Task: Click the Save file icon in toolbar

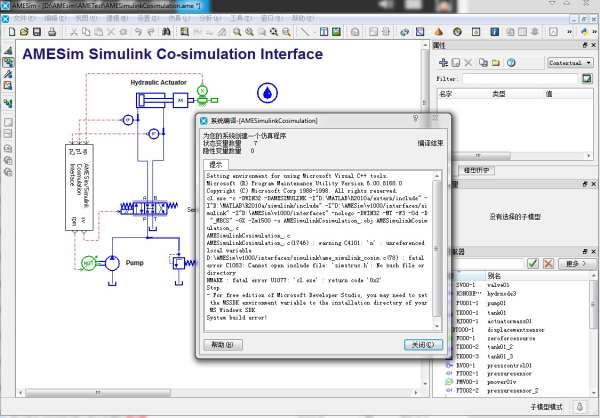Action: [39, 32]
